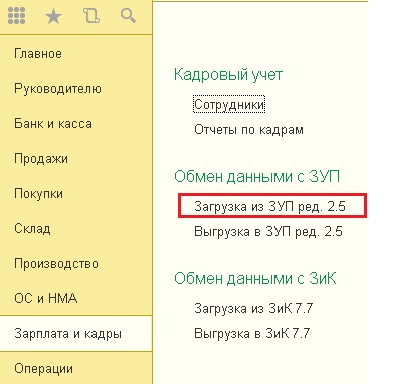
Task: Click the Обмен данными с ЗиК heading
Action: tap(255, 278)
